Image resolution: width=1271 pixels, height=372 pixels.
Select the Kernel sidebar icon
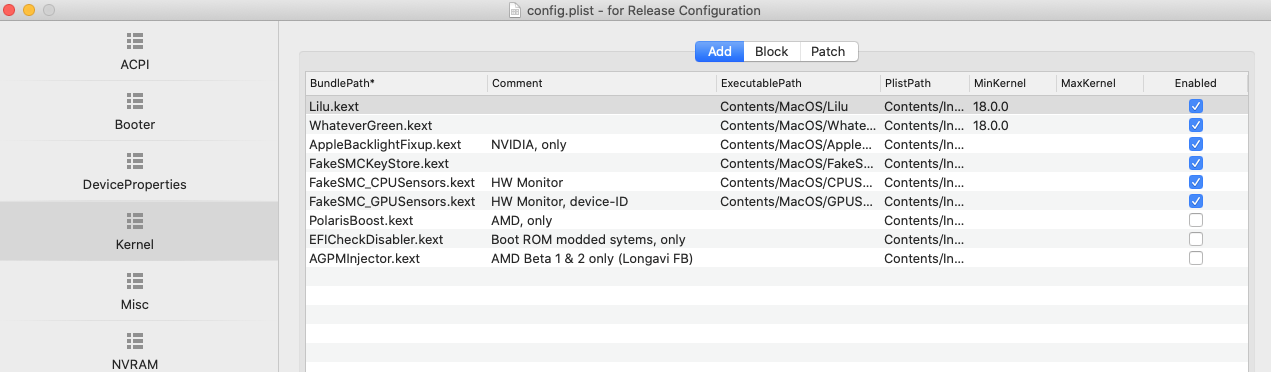point(135,220)
